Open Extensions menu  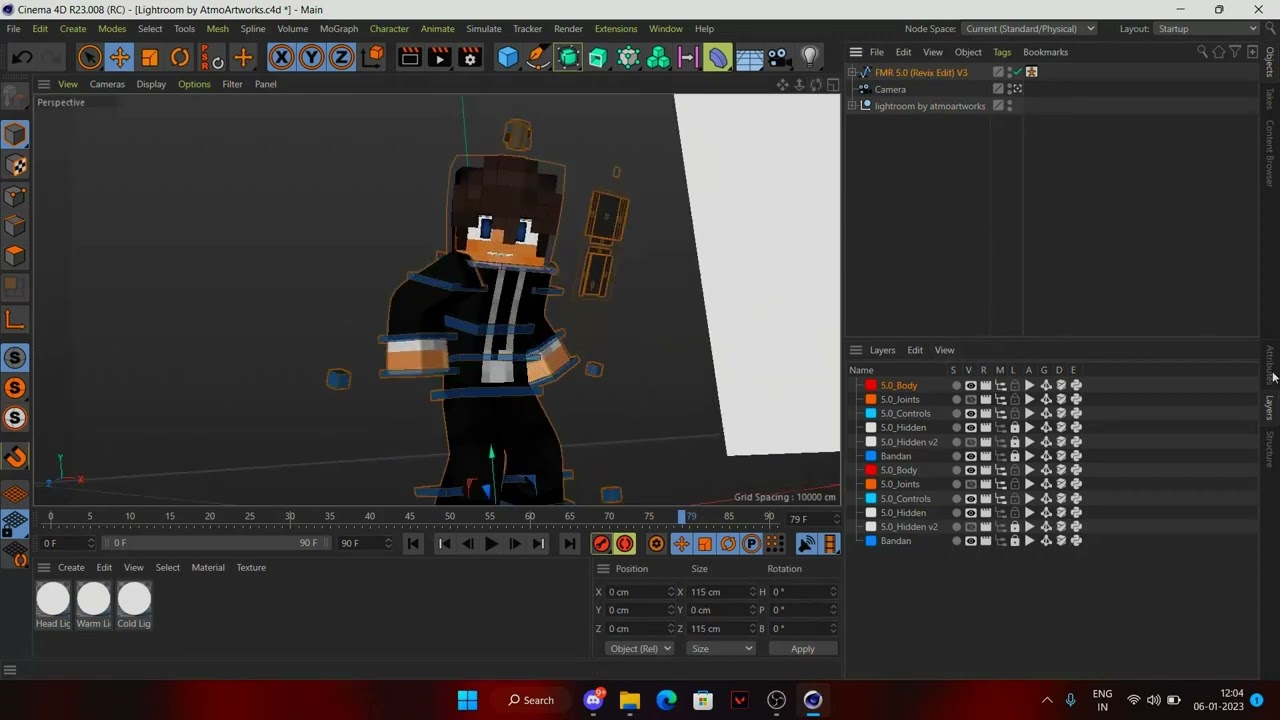[x=615, y=29]
